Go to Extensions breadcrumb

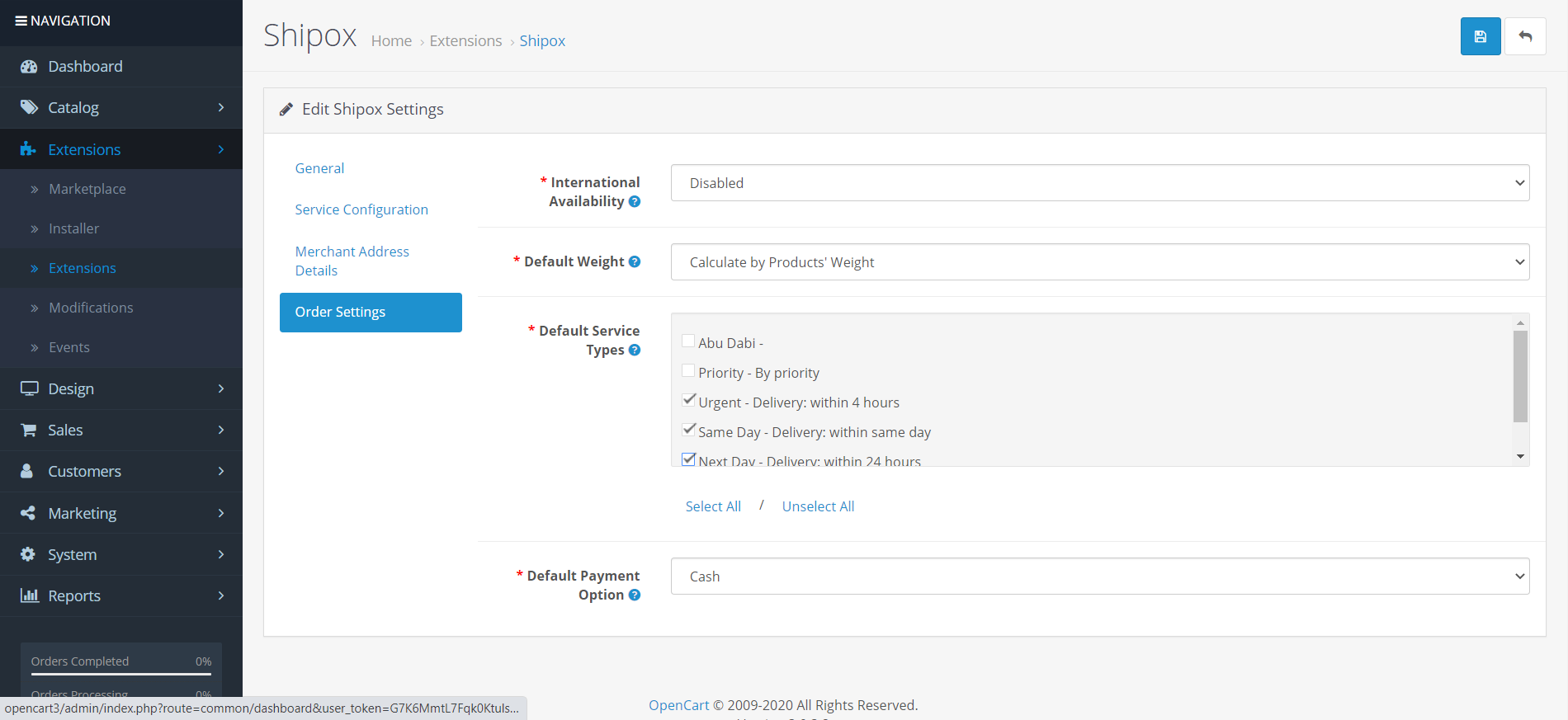465,41
